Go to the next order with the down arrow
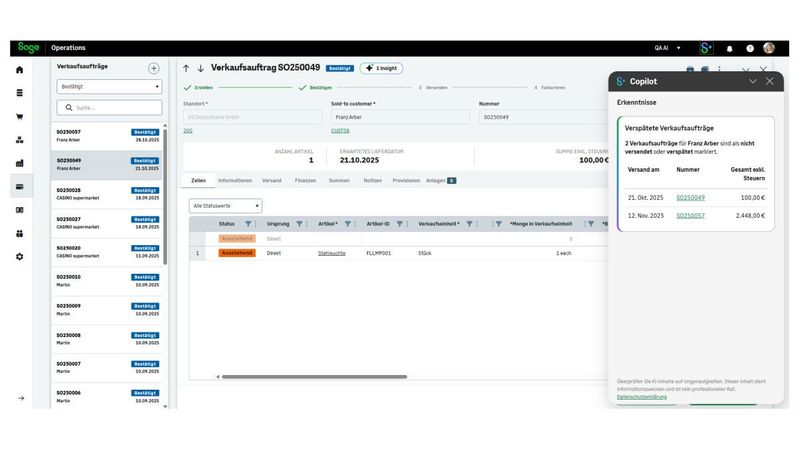799x449 pixels. [200, 68]
